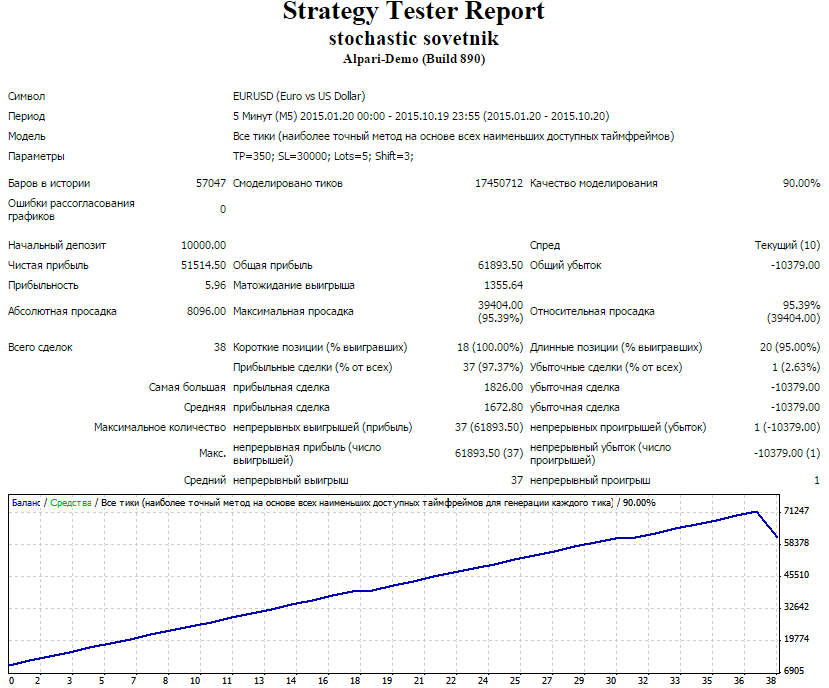
Task: Click short positions value '18 (100.00%)'
Action: 490,347
